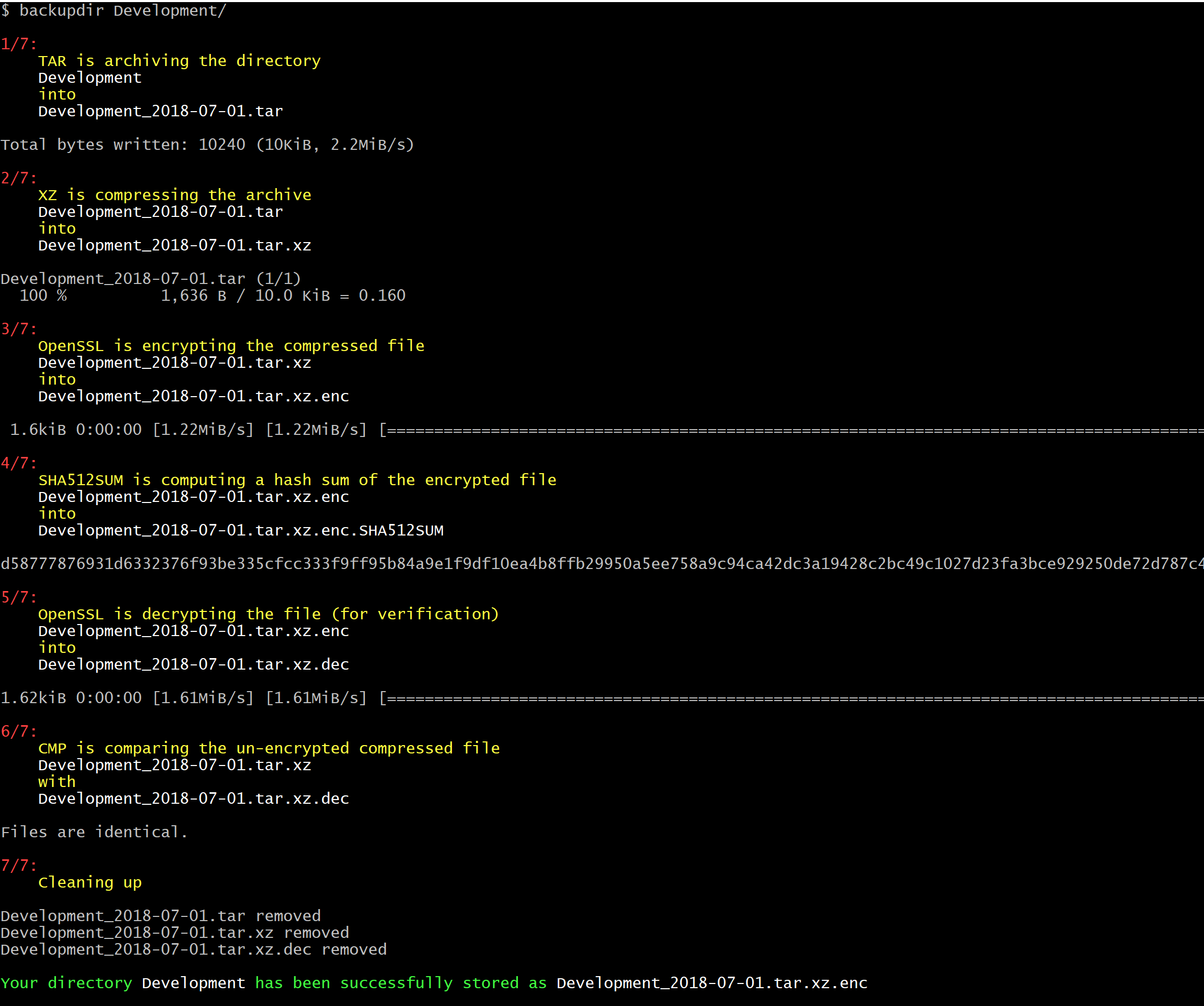Click the final stored filename 'Development_2018-07-01.tar.xz.enc'
Screen dimensions: 1204x1006
click(712, 983)
